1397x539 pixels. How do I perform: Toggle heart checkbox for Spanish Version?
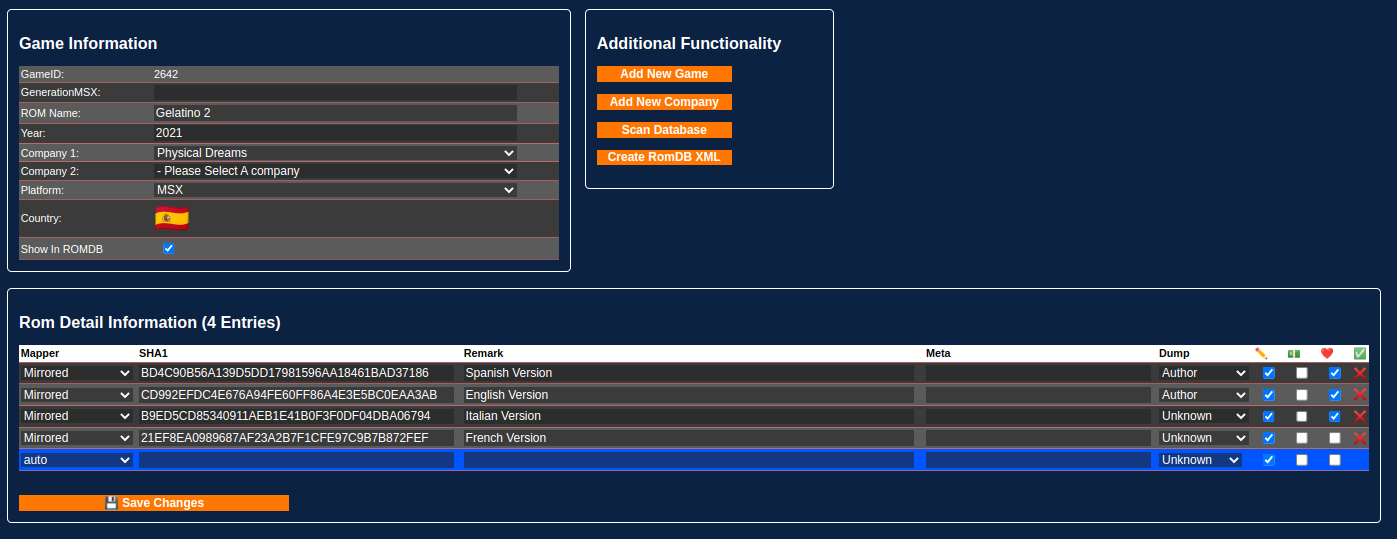point(1335,373)
